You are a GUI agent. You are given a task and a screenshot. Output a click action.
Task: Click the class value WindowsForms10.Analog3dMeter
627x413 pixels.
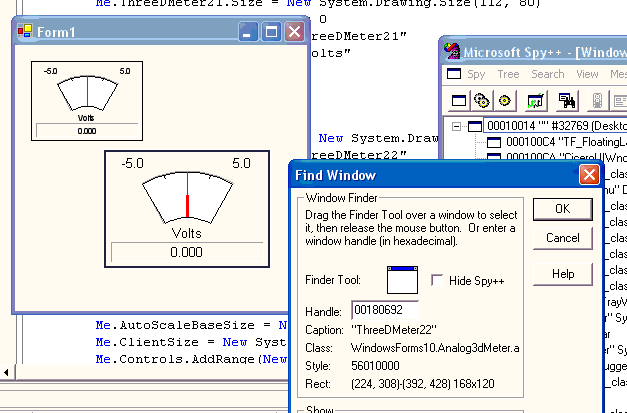click(x=435, y=348)
